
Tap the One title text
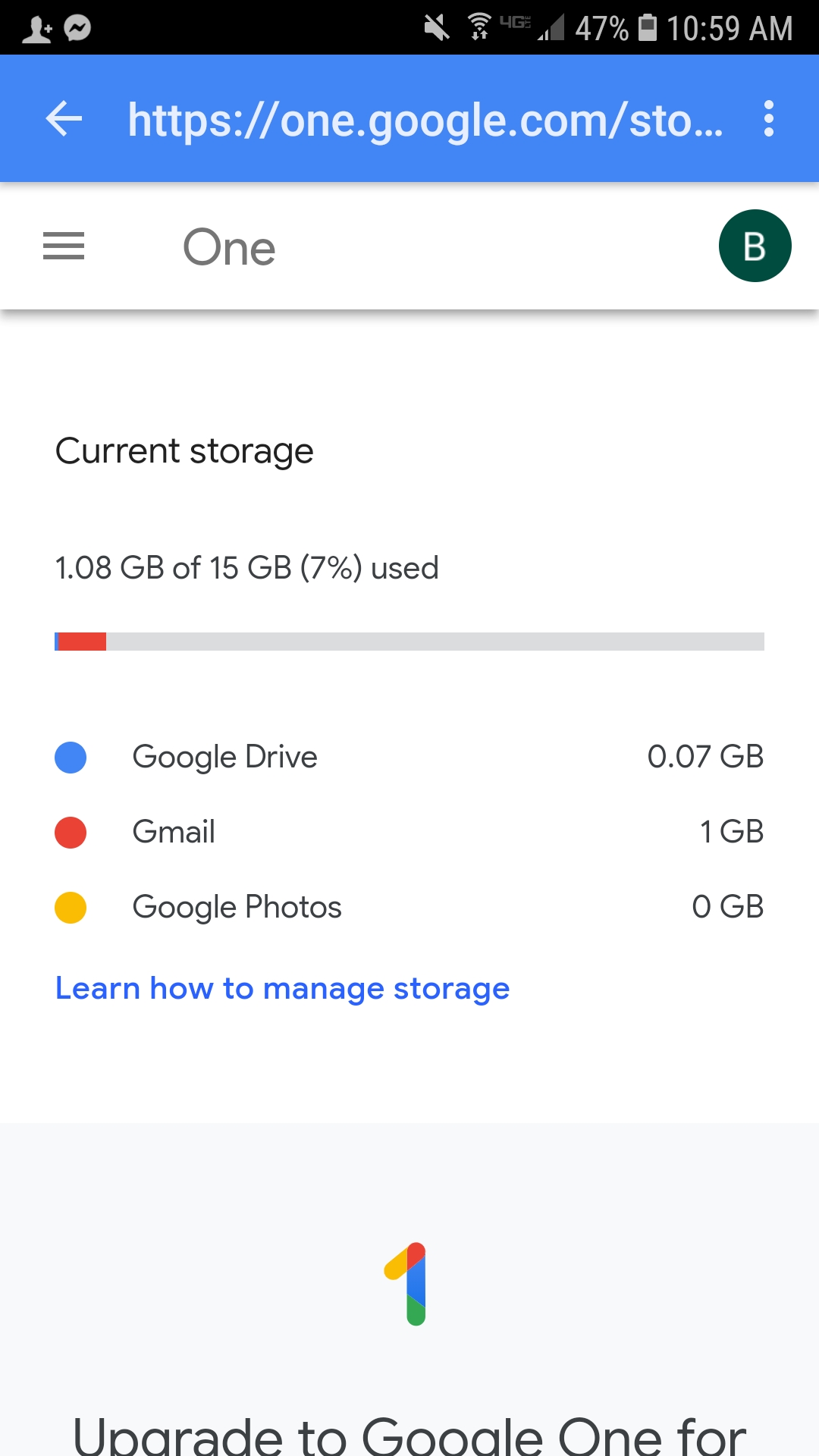coord(229,247)
